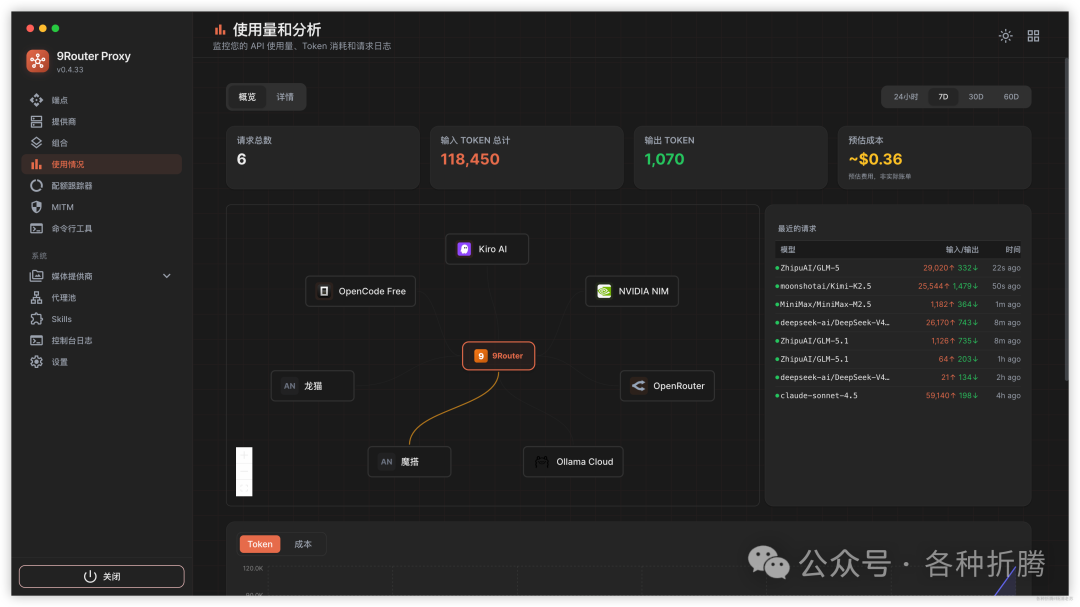The height and width of the screenshot is (607, 1080).
Task: Click the 关闭 shutdown button
Action: click(x=101, y=576)
